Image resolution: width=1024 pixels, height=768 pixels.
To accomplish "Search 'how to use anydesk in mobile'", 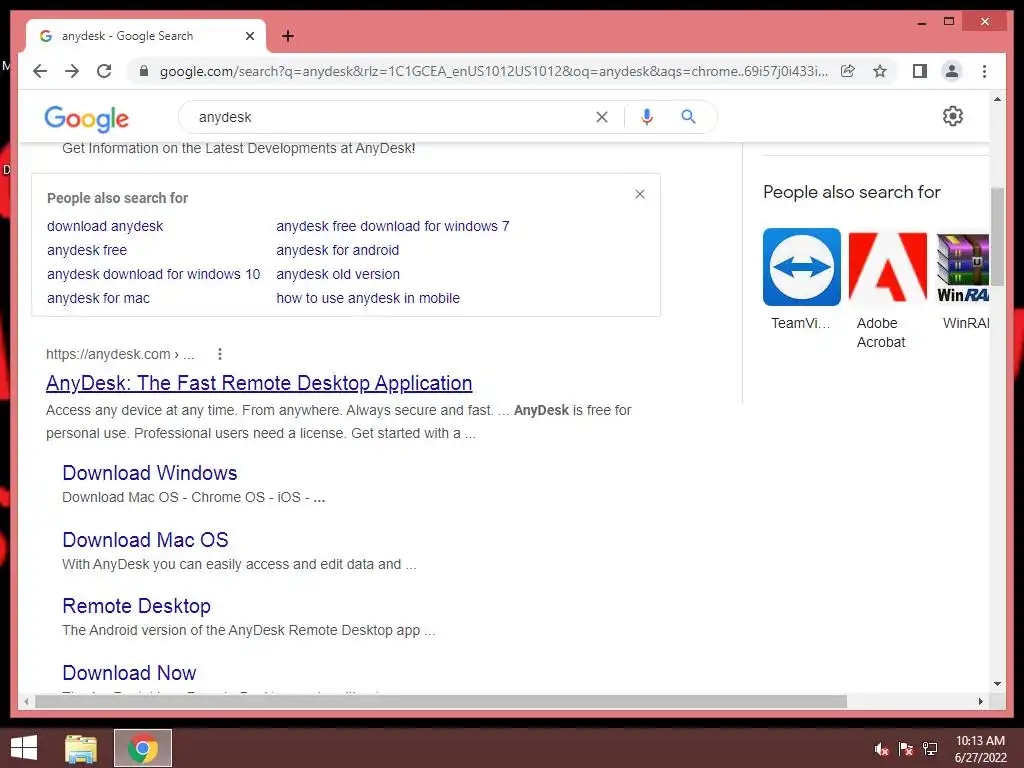I will tap(368, 298).
